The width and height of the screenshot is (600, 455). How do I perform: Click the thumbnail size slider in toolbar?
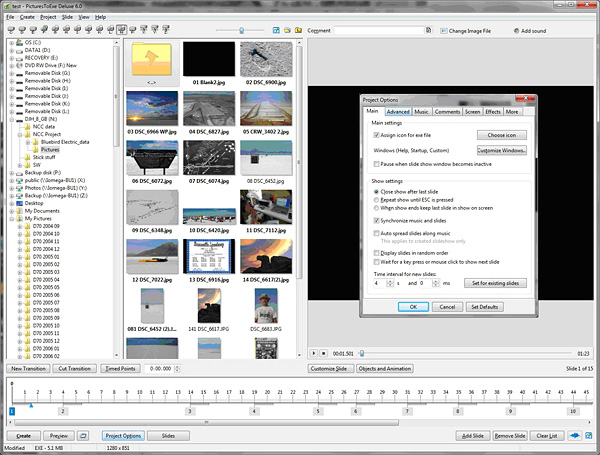click(x=242, y=31)
